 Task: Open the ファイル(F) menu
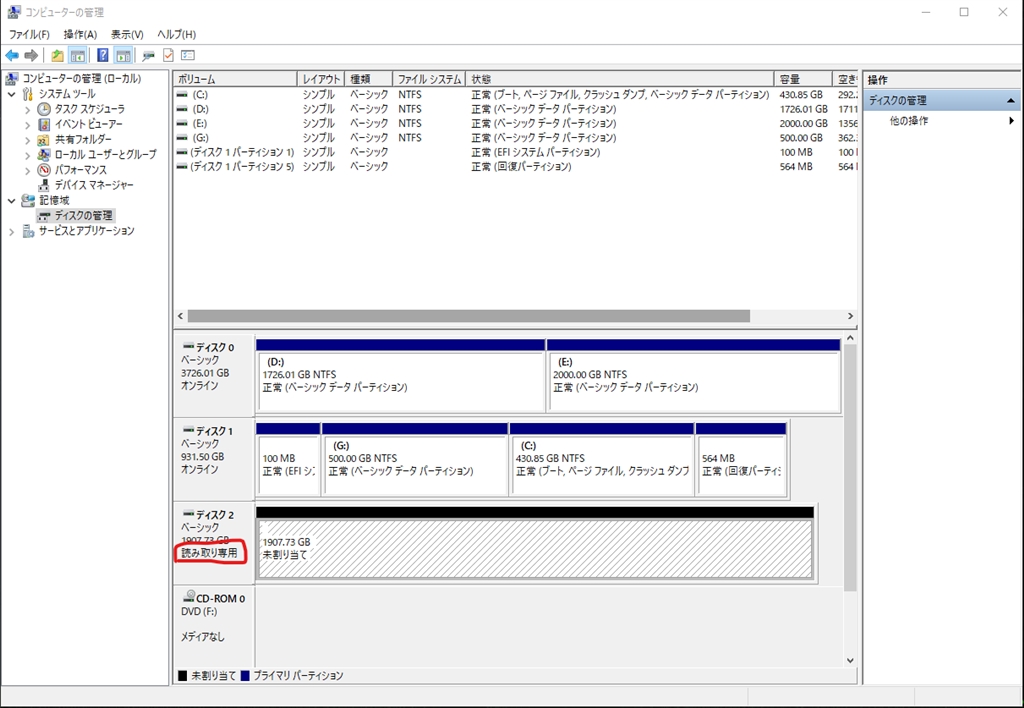pos(29,34)
